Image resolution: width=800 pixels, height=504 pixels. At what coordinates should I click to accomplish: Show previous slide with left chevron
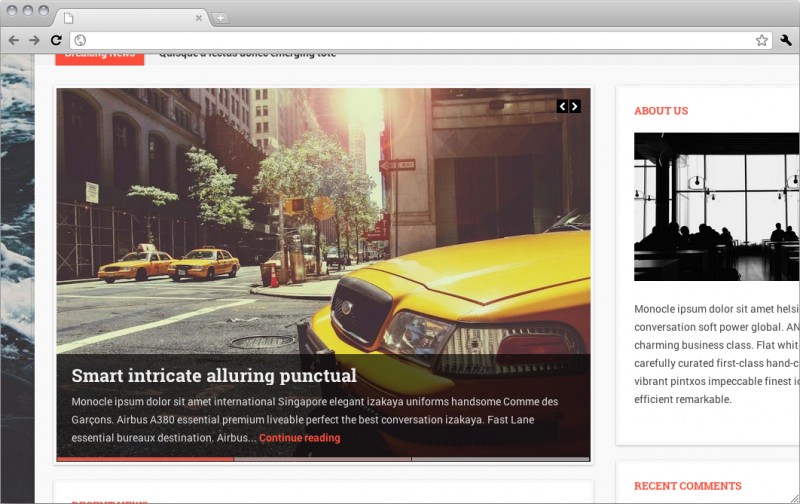[563, 106]
